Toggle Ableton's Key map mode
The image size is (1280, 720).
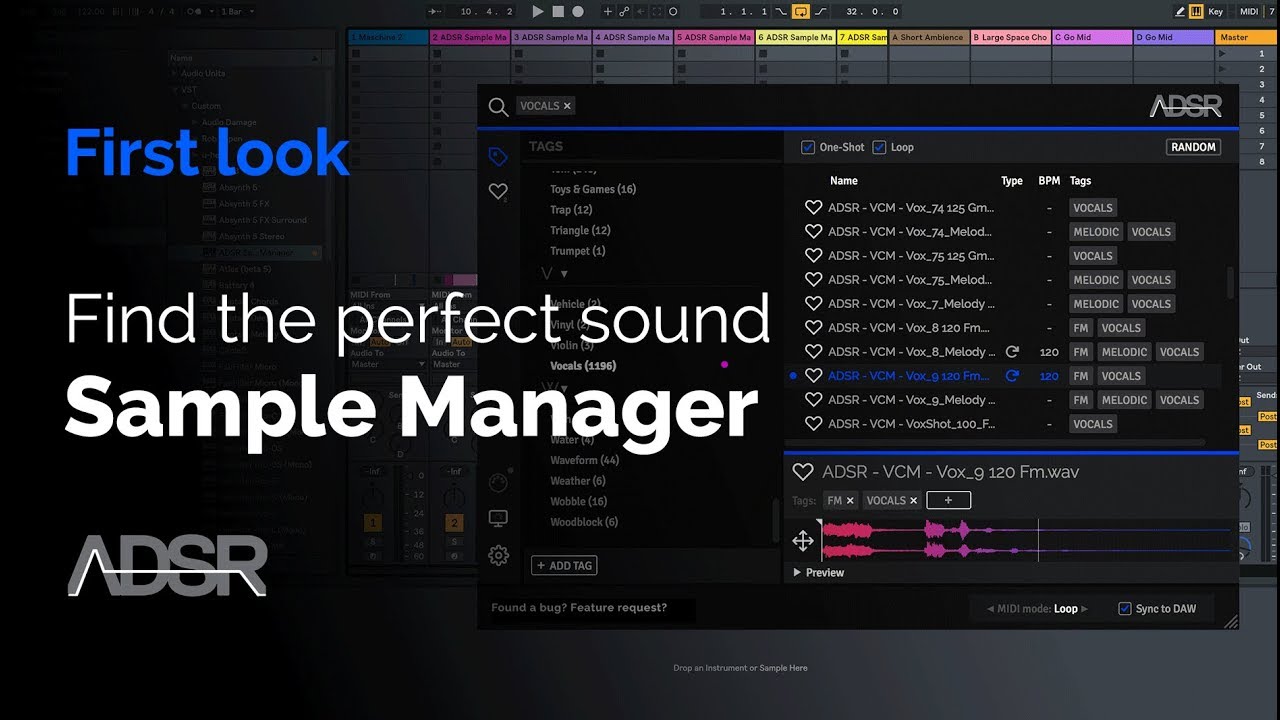[x=1215, y=12]
